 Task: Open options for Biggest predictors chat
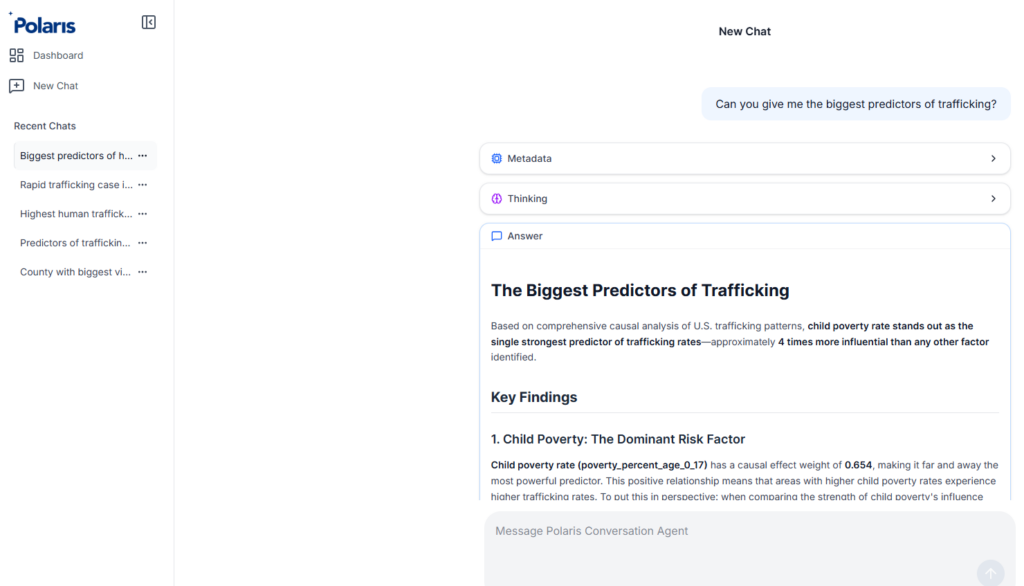click(143, 156)
